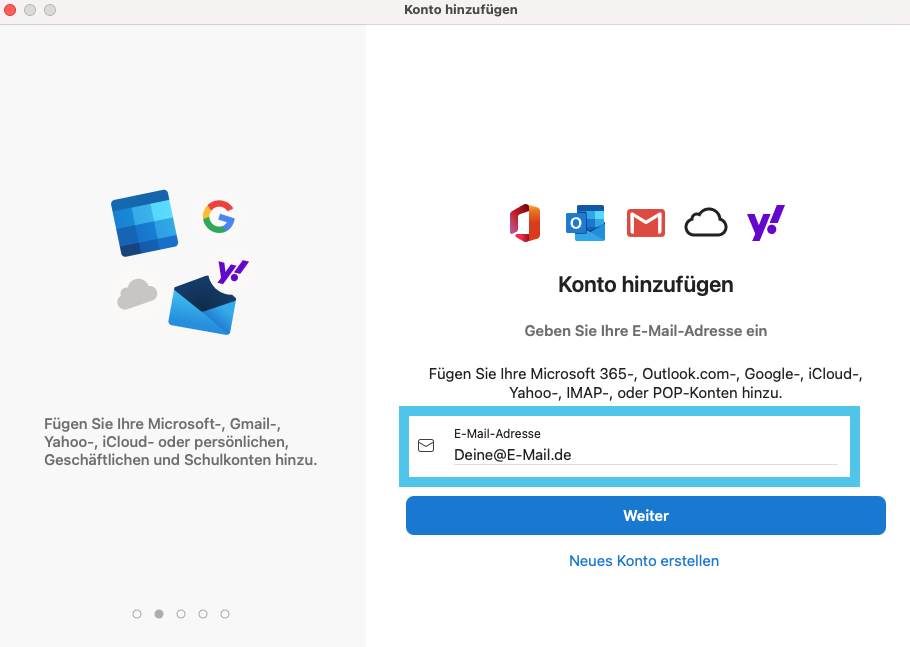Click the grey cloud illustration icon
Image resolution: width=910 pixels, height=647 pixels.
[x=137, y=294]
